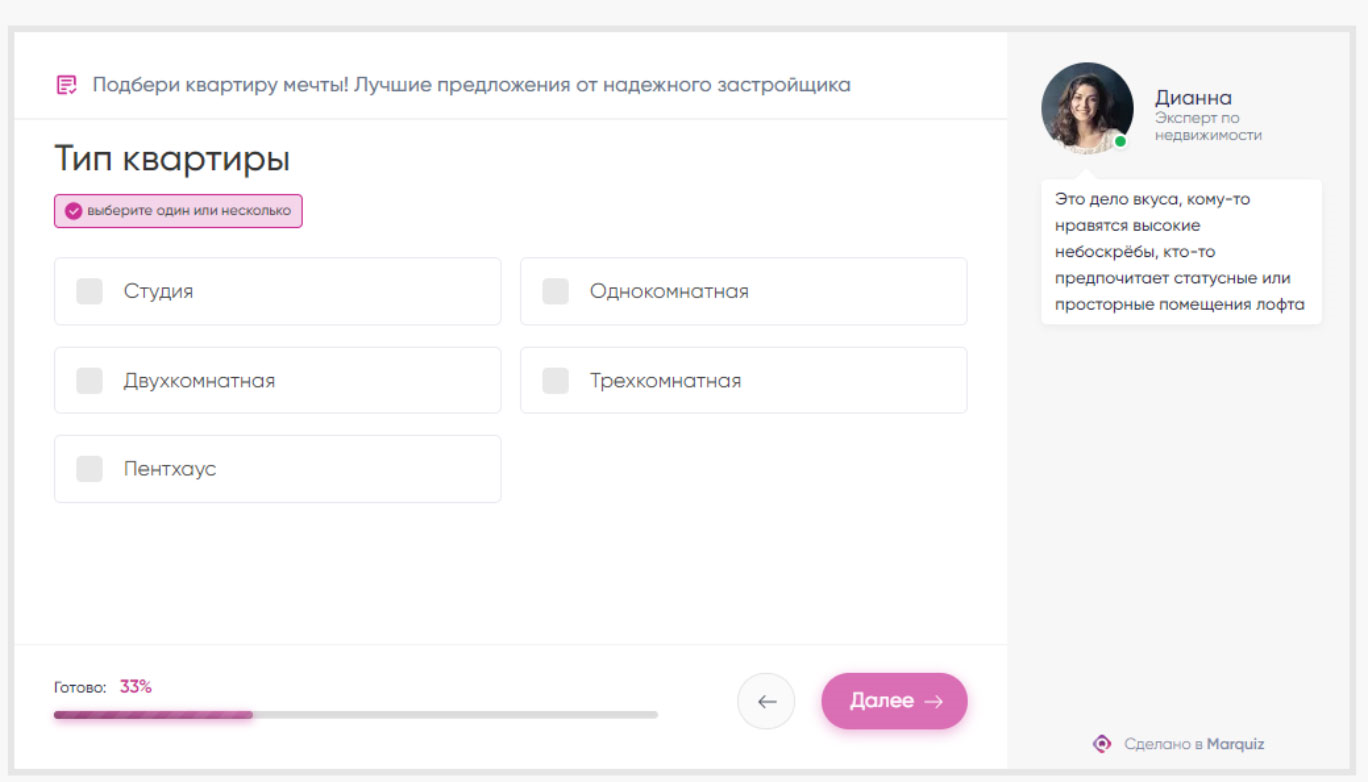
Task: Click Дианна's avatar photo
Action: (1086, 107)
